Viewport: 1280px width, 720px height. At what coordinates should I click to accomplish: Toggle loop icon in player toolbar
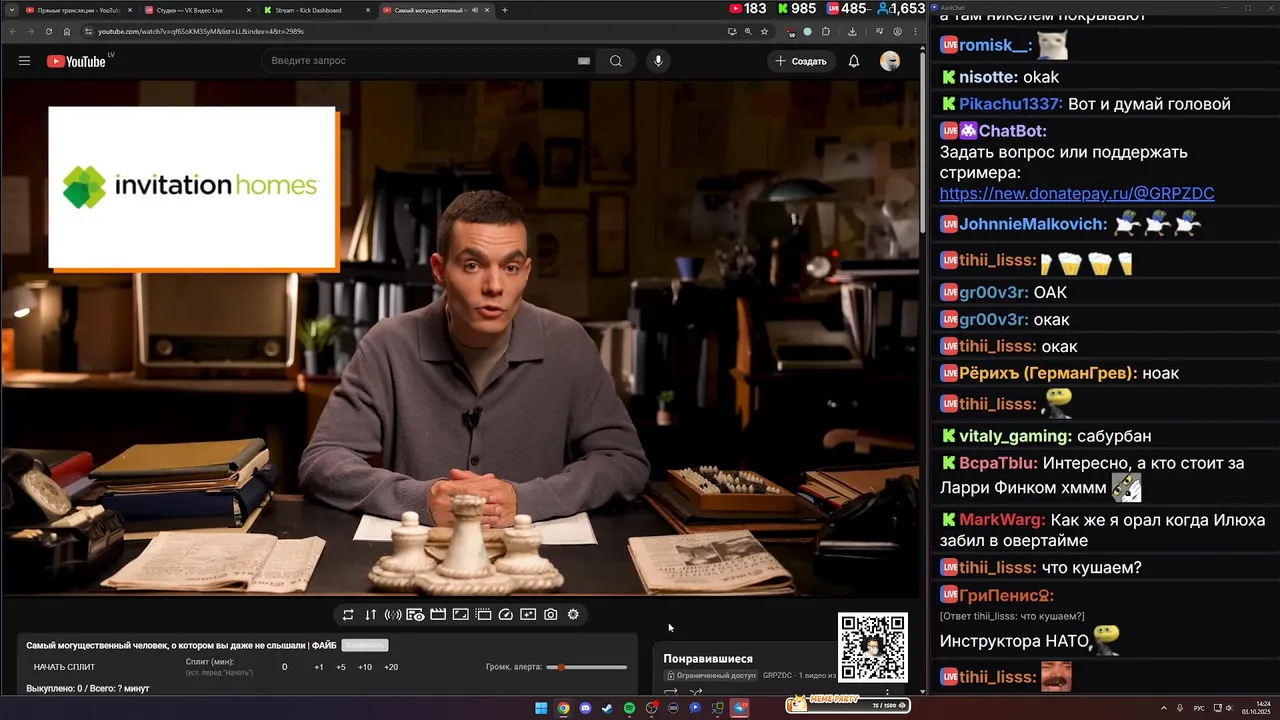[x=348, y=615]
